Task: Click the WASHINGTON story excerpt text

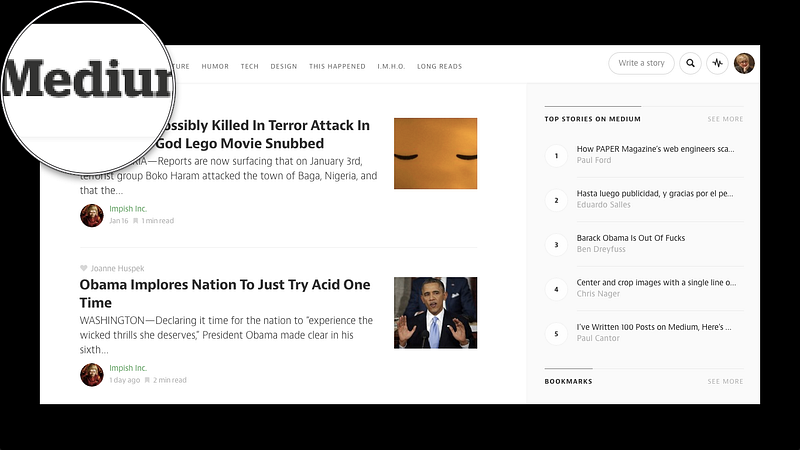Action: (227, 335)
